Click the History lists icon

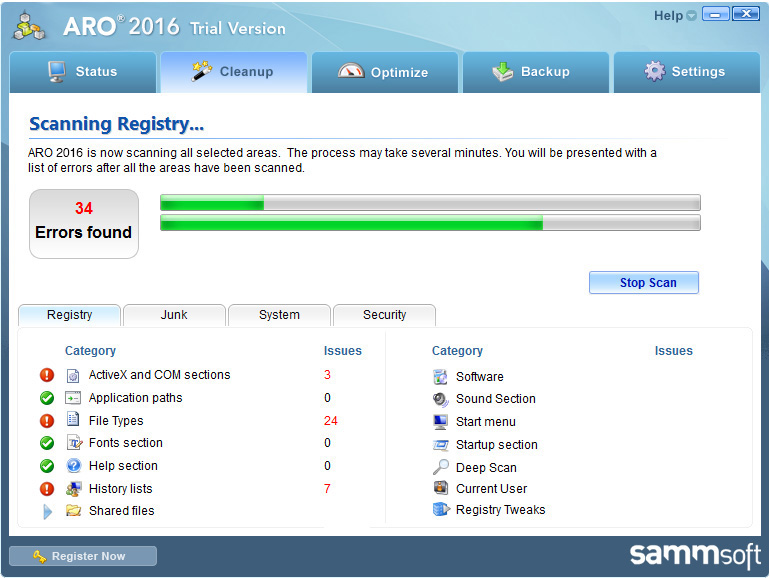coord(73,489)
